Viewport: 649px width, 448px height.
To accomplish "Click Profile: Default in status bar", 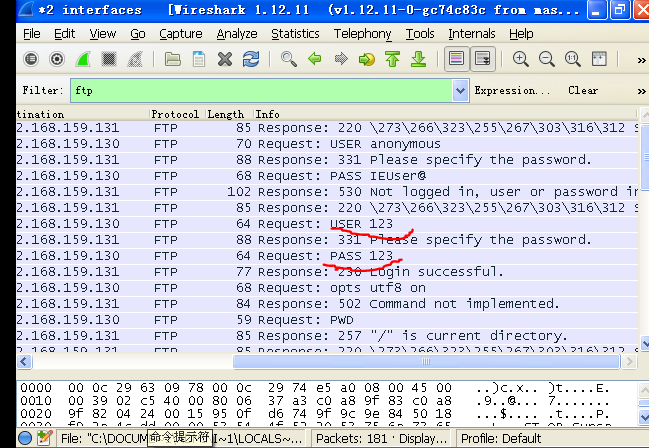I will pos(501,438).
